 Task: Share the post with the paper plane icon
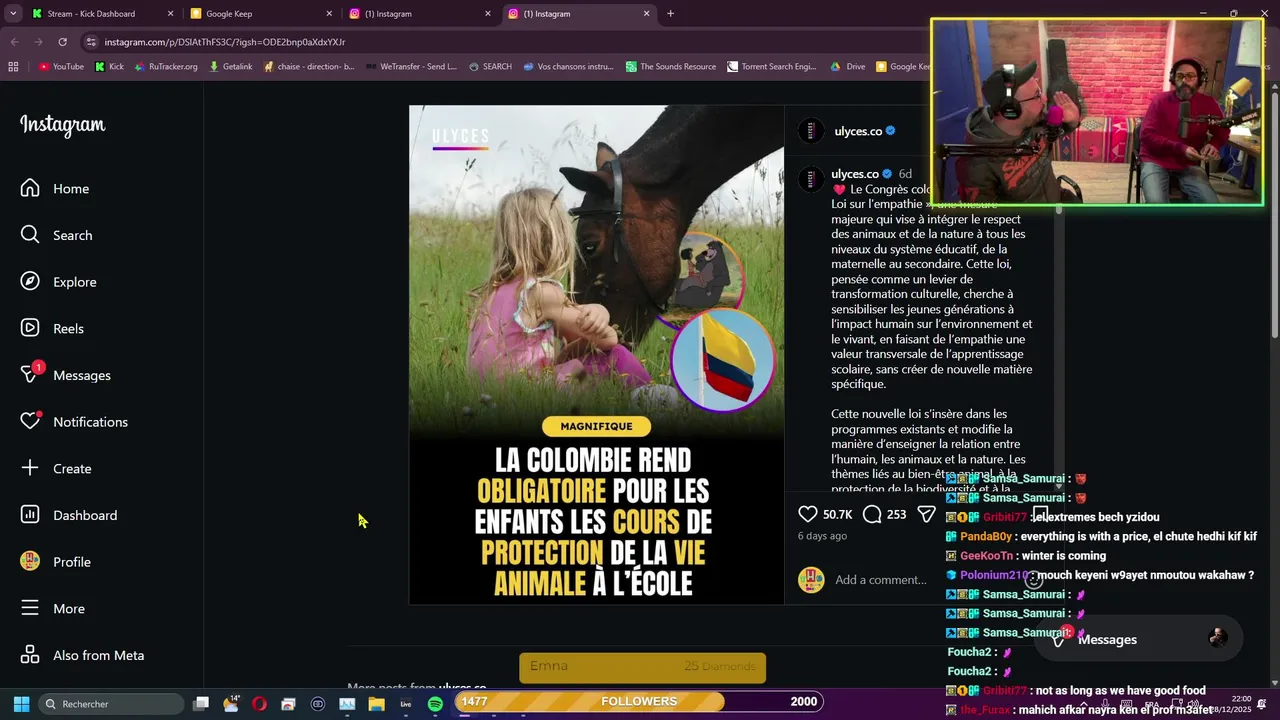click(x=927, y=514)
